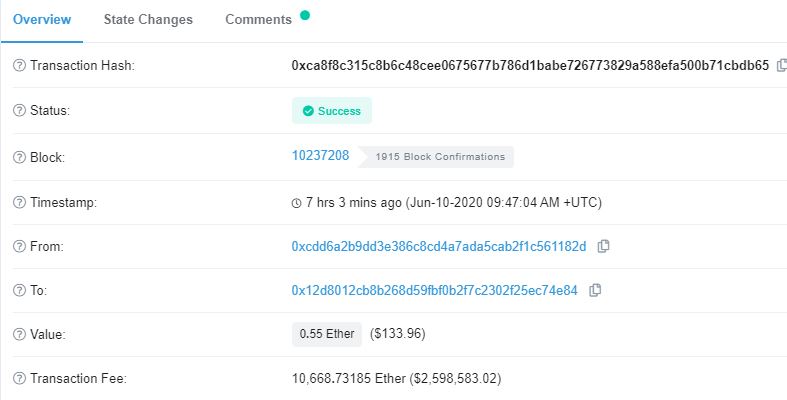This screenshot has width=787, height=400.
Task: Click the help icon beside Value
Action: 19,335
